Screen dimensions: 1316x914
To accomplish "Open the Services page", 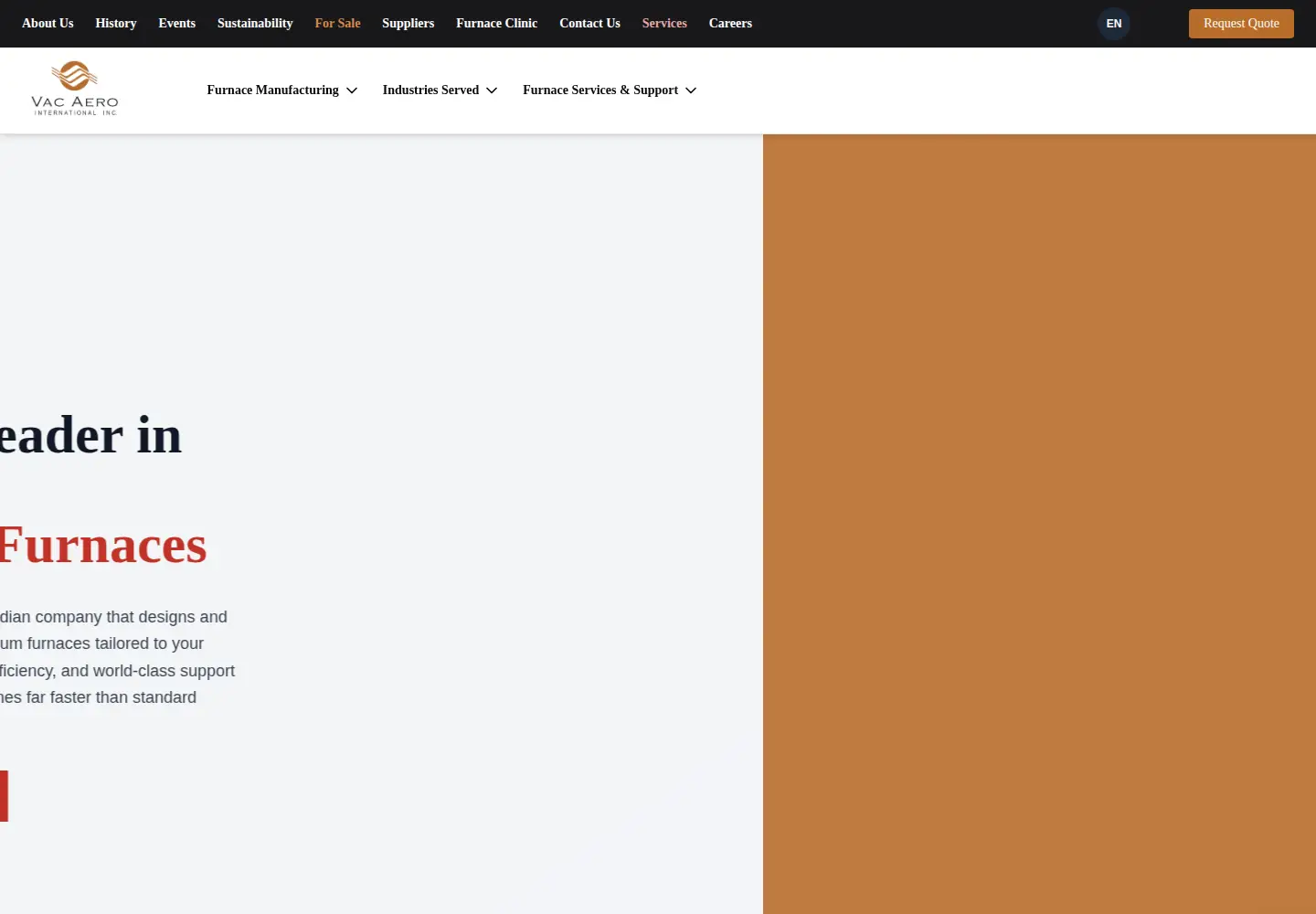I will click(664, 24).
